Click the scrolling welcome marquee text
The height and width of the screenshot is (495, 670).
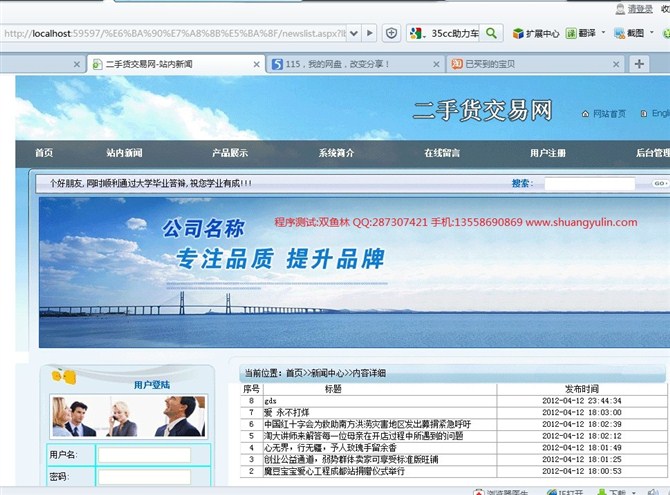point(150,184)
